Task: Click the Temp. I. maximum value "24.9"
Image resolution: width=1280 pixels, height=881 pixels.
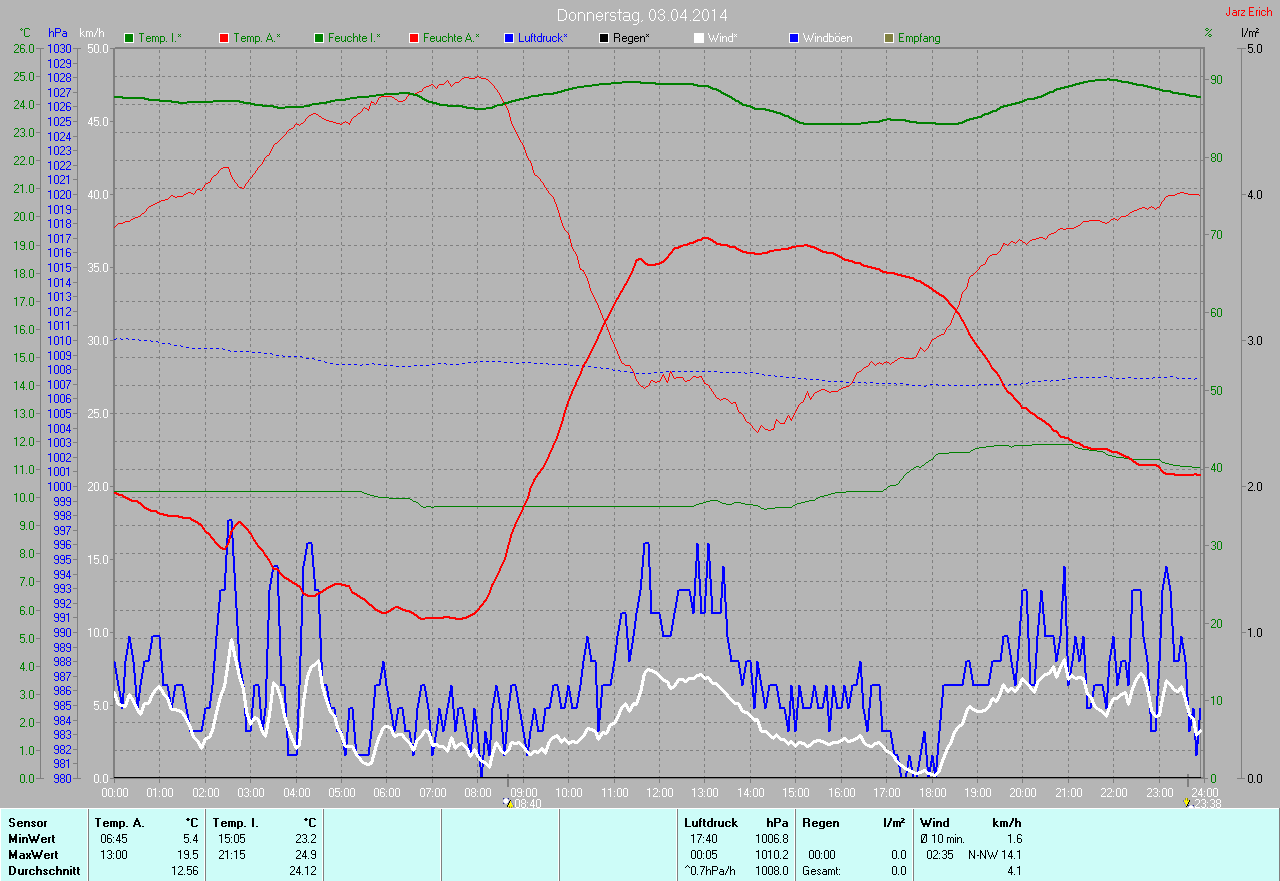Action: point(304,855)
